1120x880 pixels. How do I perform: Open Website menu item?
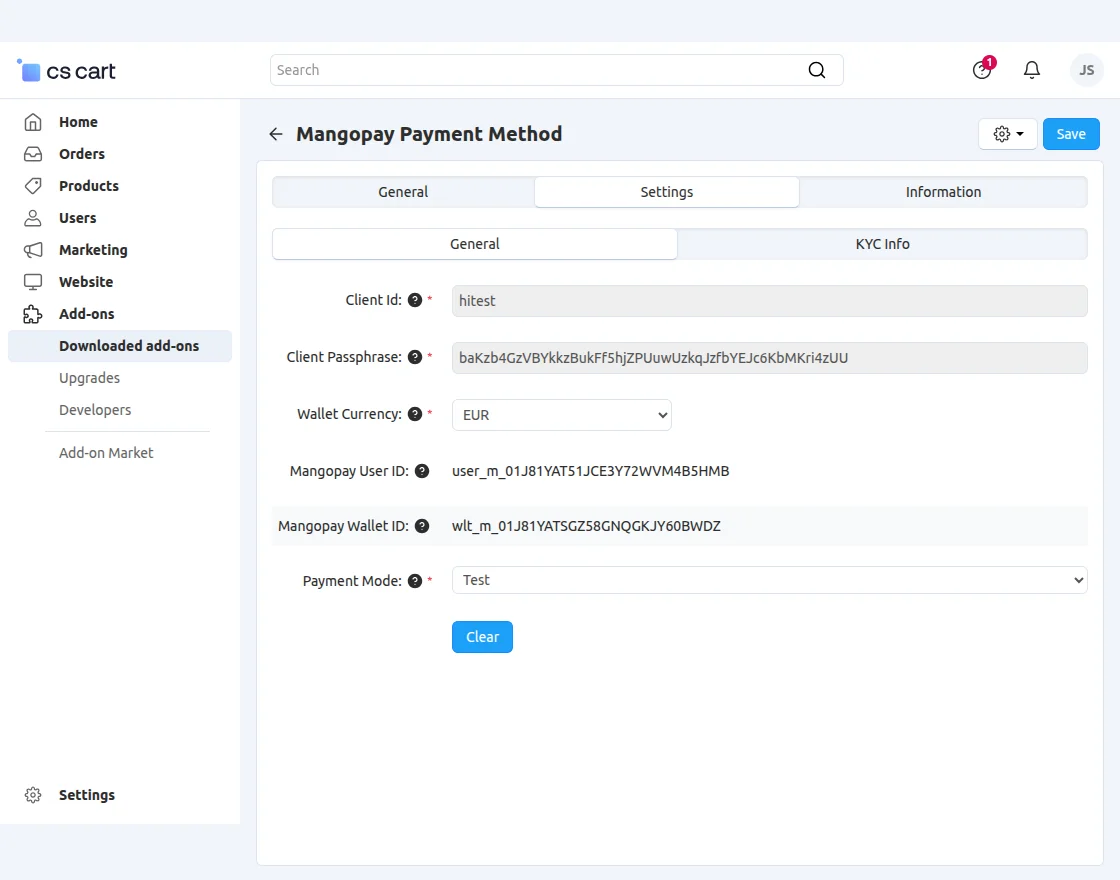point(86,282)
